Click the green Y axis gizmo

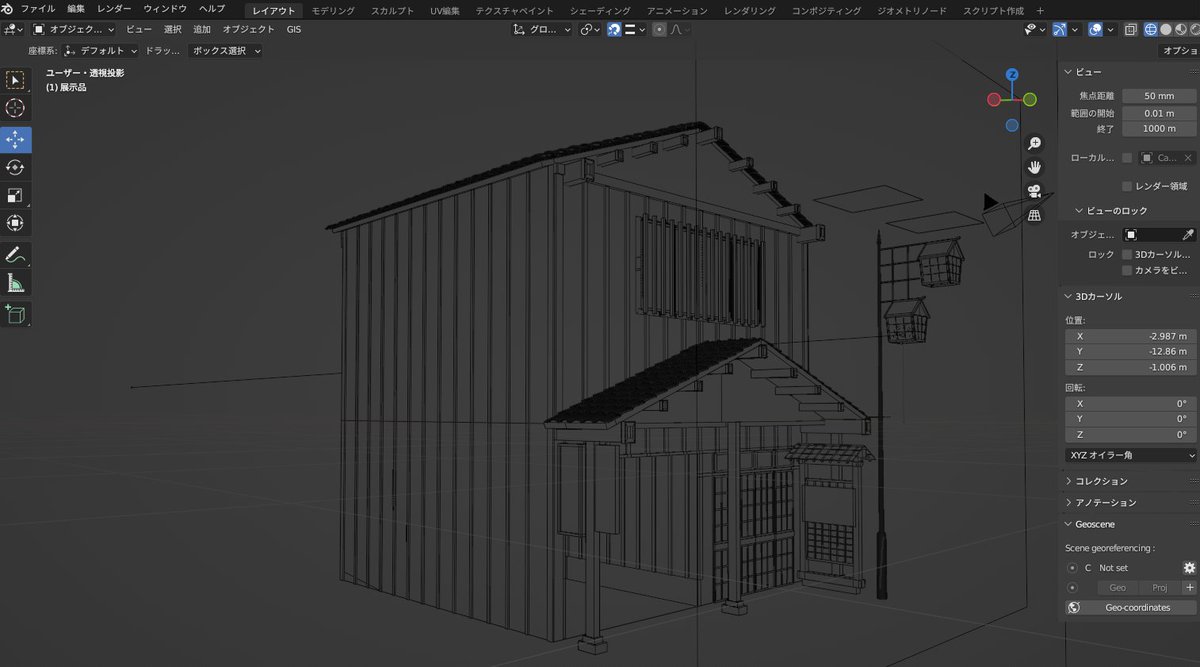tap(1030, 99)
